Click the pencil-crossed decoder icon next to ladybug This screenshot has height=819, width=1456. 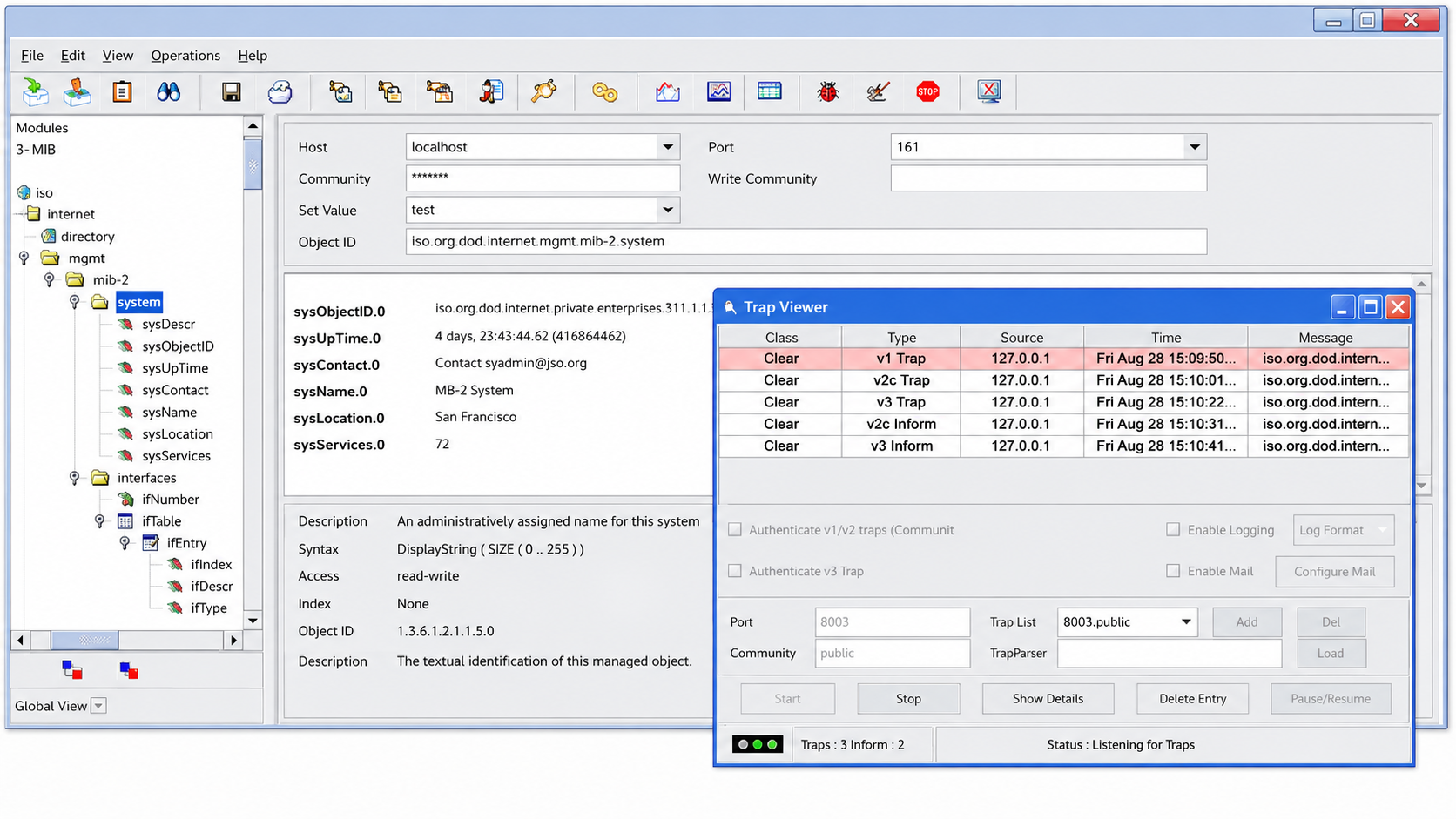click(877, 91)
